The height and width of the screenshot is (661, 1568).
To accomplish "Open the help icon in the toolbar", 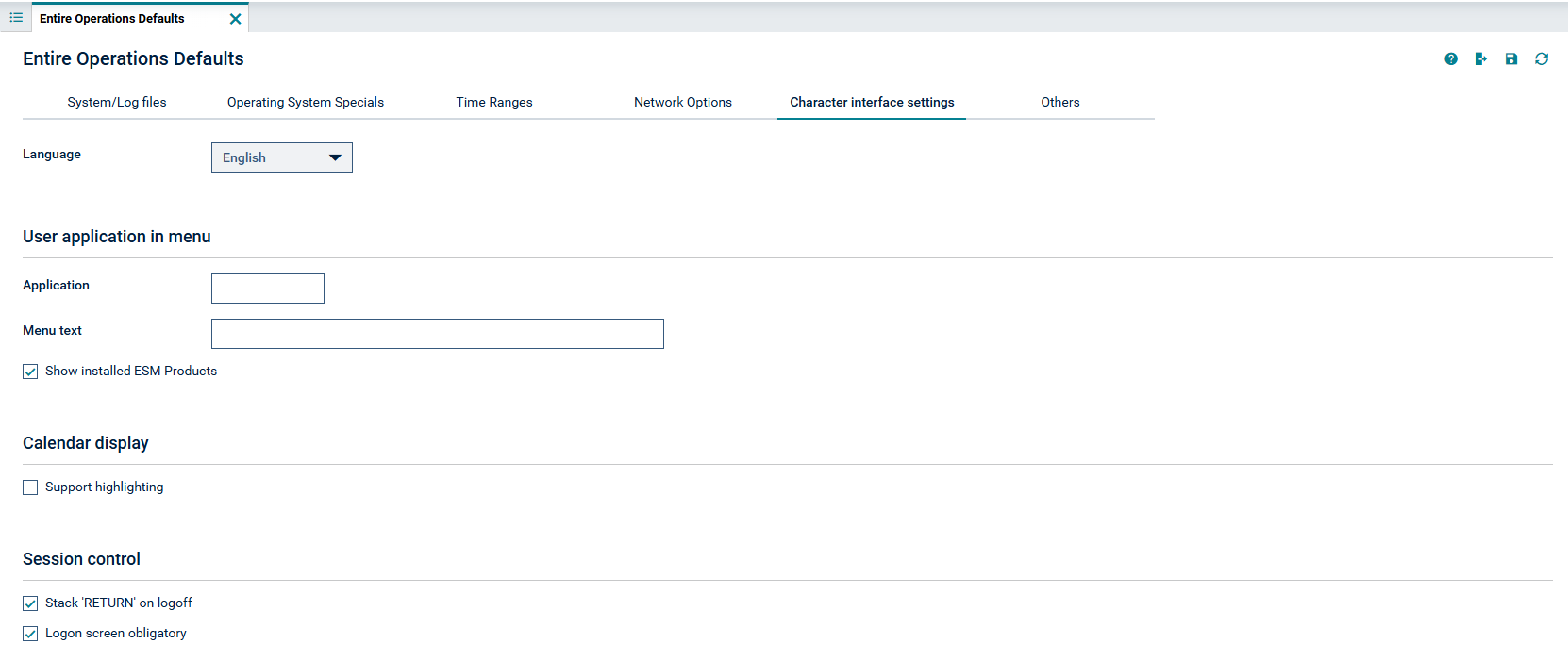I will click(1451, 59).
